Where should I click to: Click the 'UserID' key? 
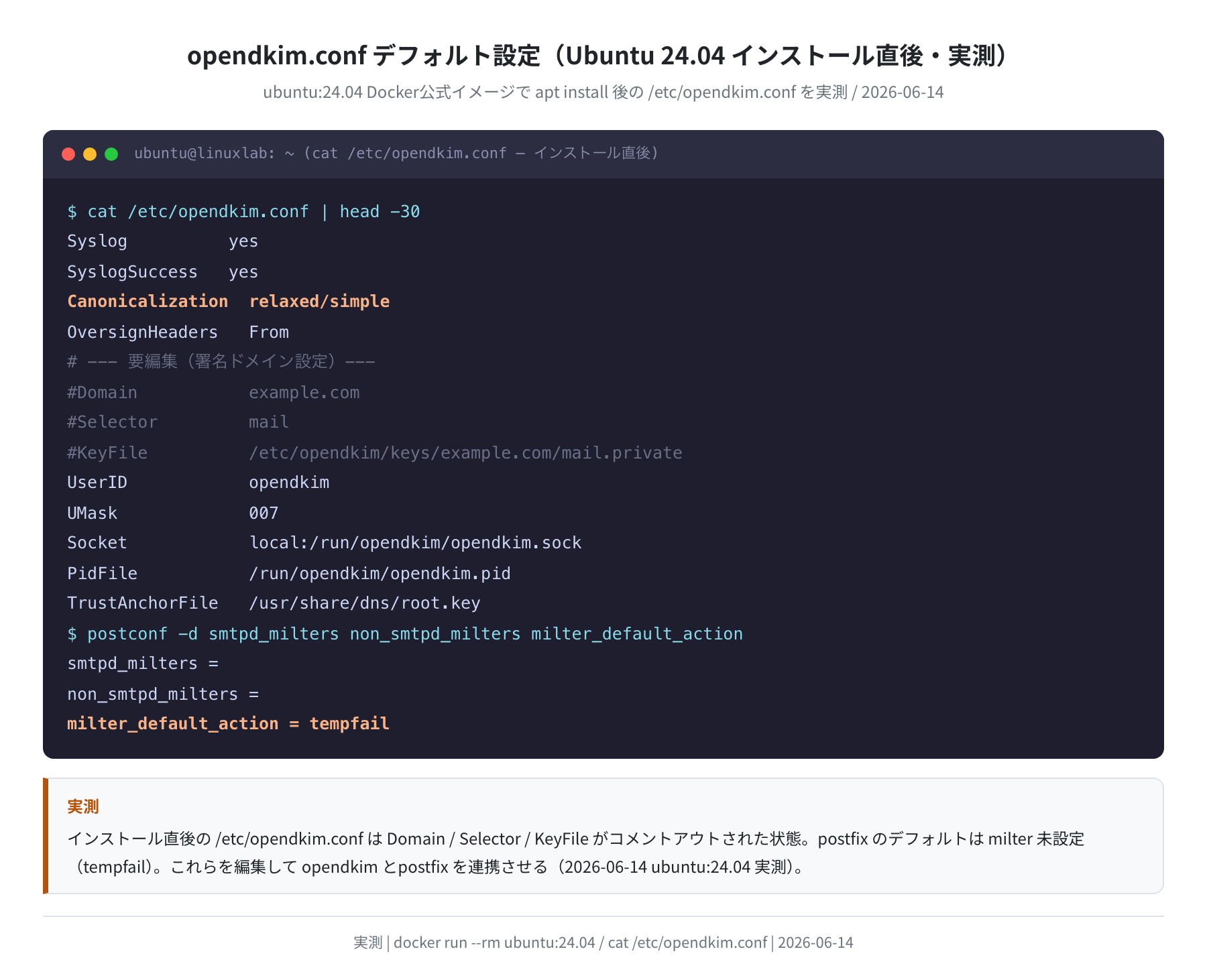pyautogui.click(x=97, y=483)
